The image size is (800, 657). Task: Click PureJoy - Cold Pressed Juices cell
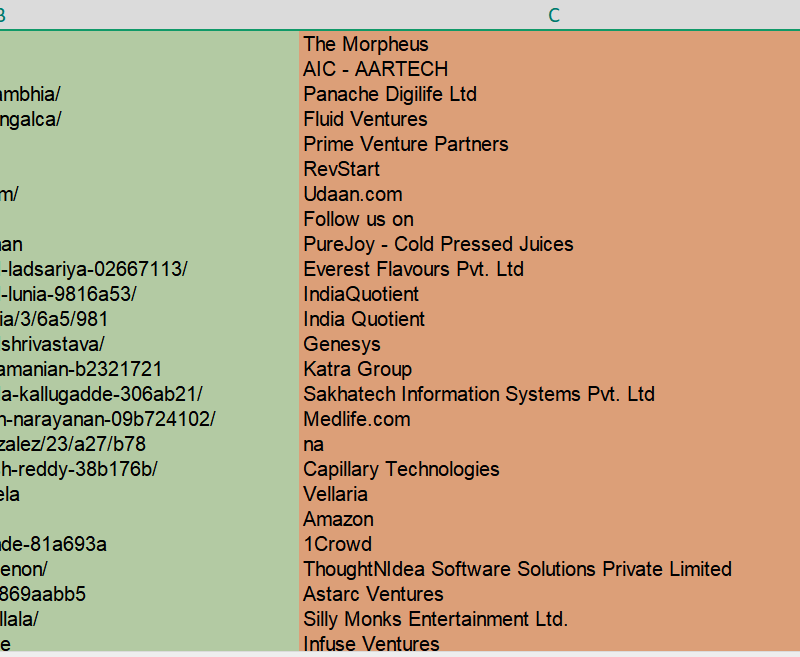coord(549,244)
